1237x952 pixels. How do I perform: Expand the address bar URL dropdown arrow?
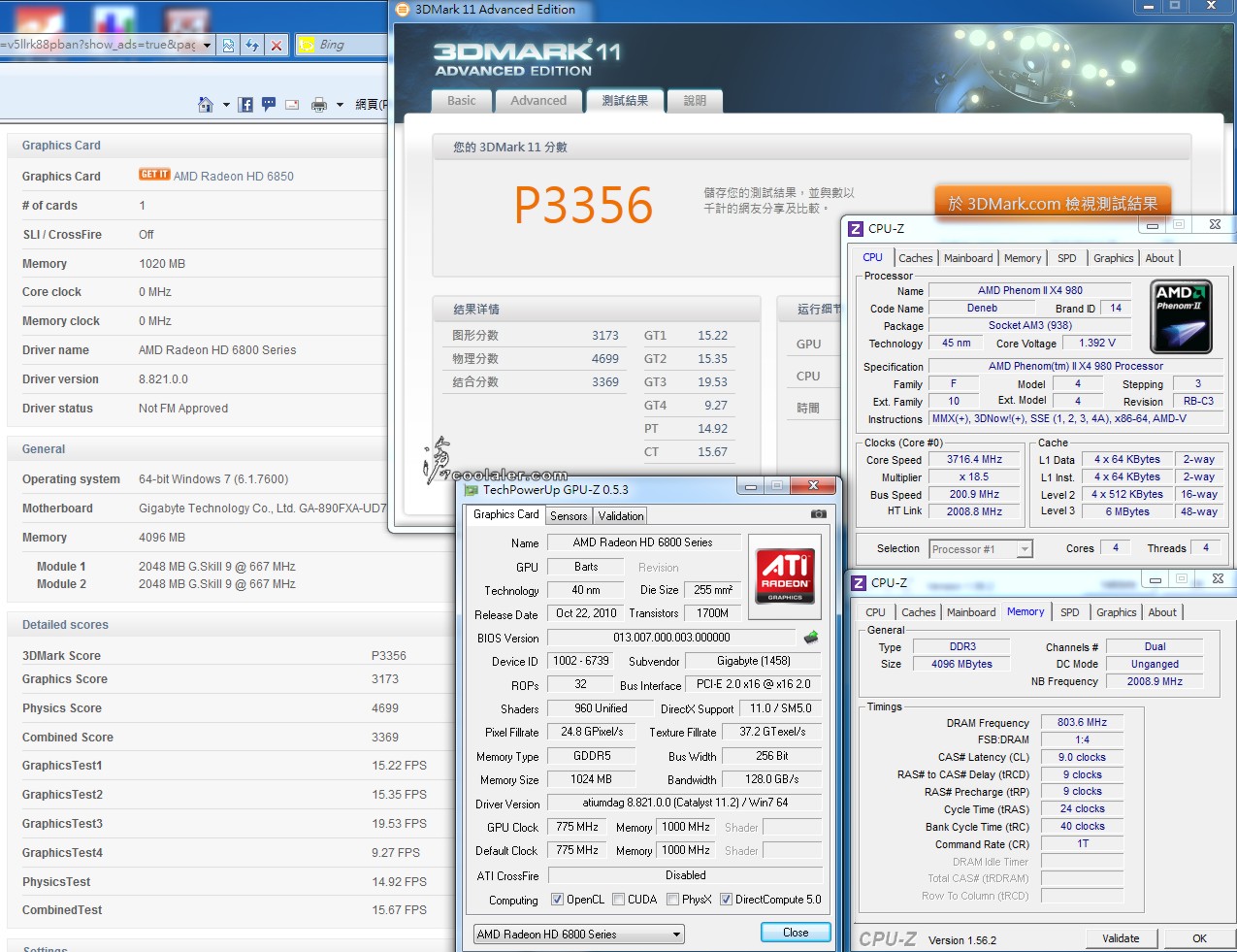tap(207, 45)
